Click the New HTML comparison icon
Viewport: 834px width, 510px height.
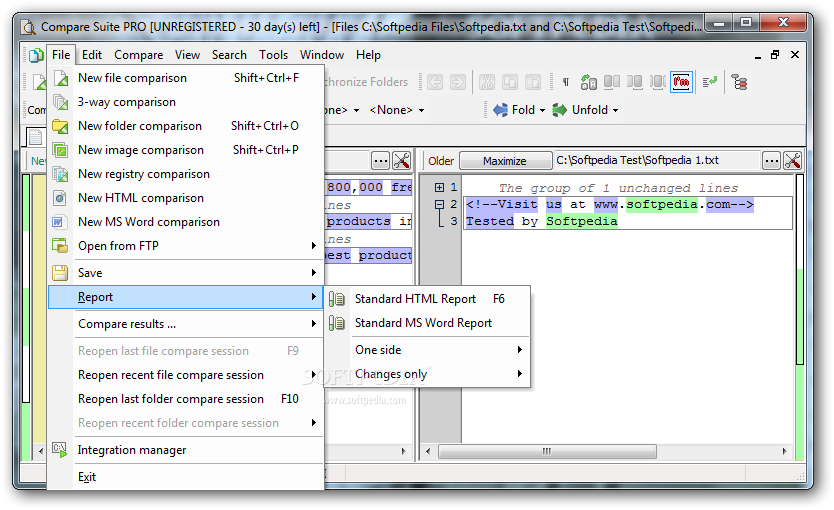60,198
